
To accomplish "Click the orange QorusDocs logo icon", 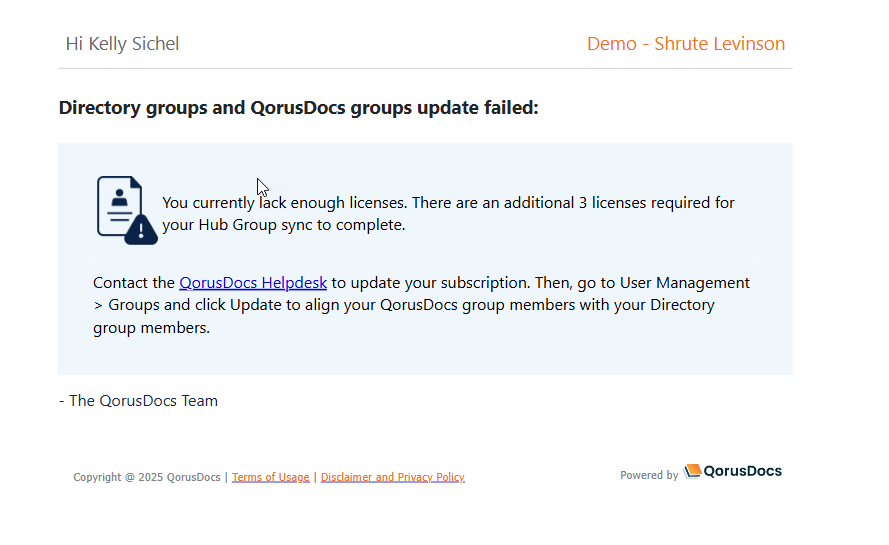I will pyautogui.click(x=692, y=471).
